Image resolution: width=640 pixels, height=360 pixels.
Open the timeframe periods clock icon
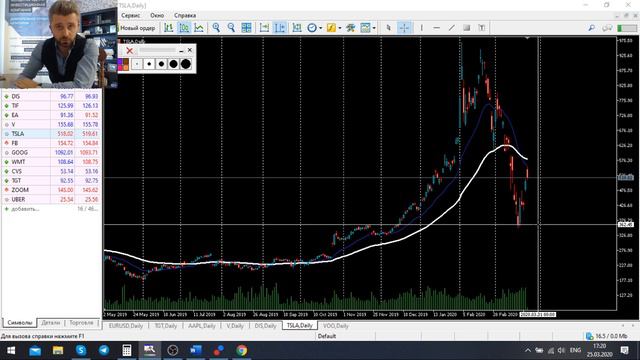(x=312, y=28)
